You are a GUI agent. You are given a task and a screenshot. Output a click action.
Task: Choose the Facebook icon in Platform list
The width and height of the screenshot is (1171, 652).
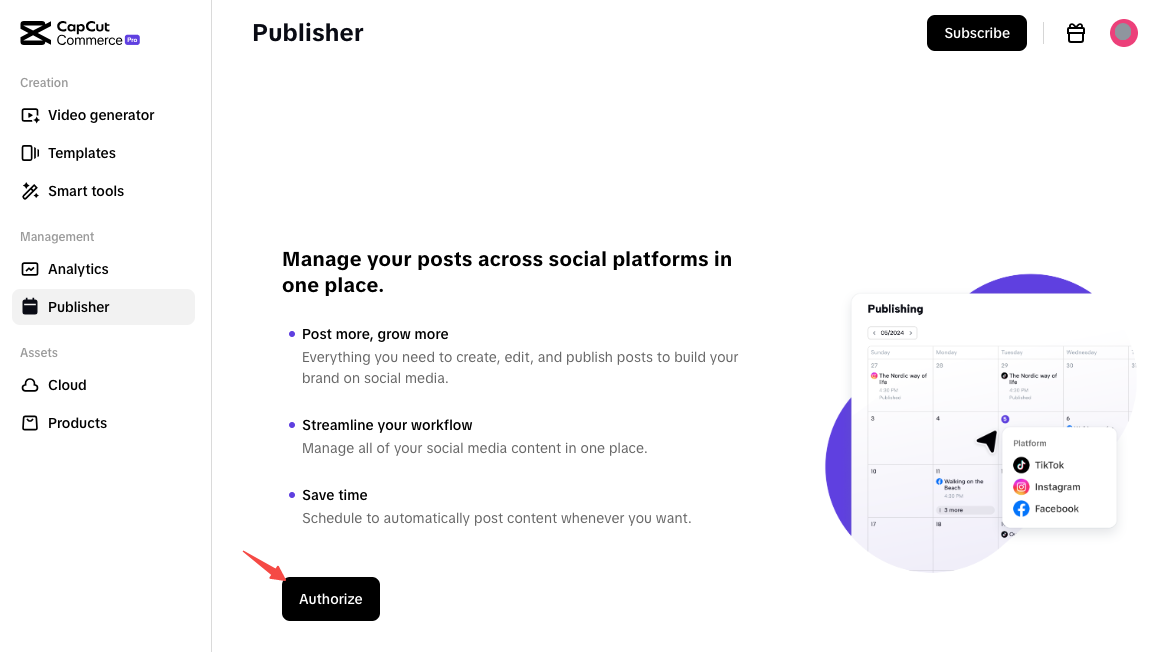1021,509
